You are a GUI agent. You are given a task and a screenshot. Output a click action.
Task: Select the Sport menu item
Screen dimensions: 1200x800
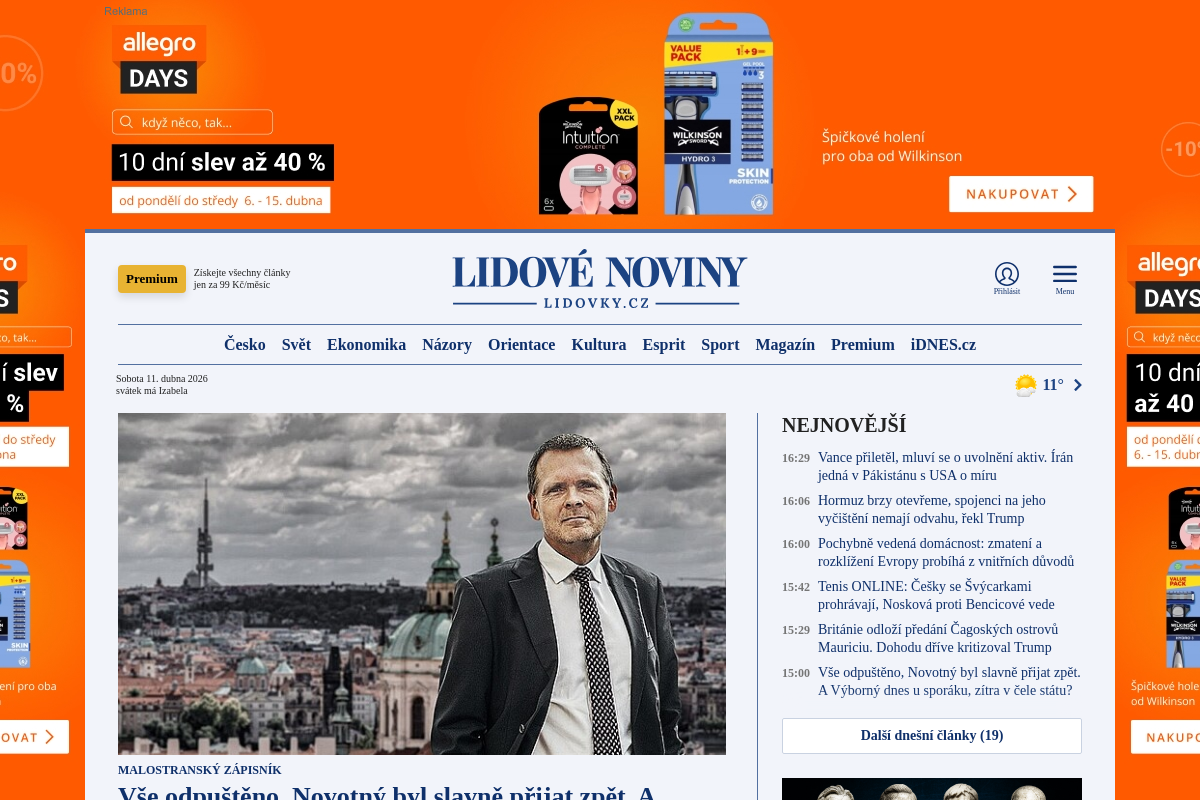pyautogui.click(x=720, y=345)
